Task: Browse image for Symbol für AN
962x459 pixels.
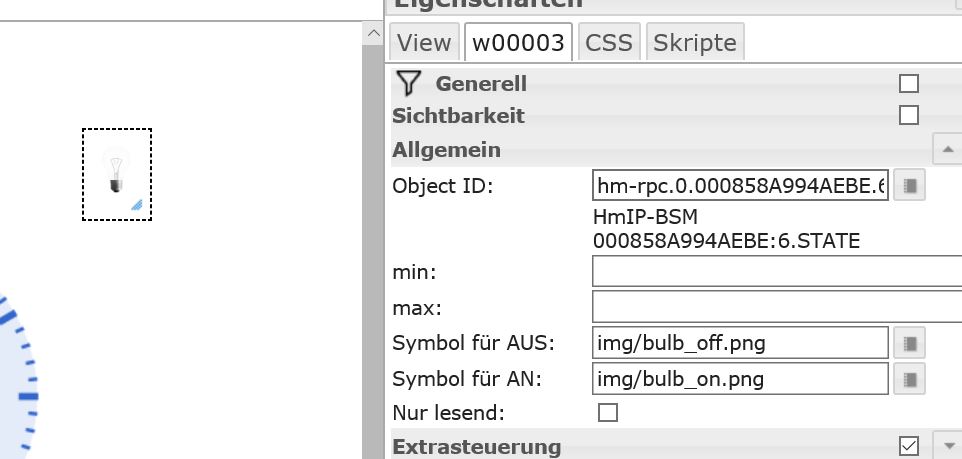Action: click(909, 379)
